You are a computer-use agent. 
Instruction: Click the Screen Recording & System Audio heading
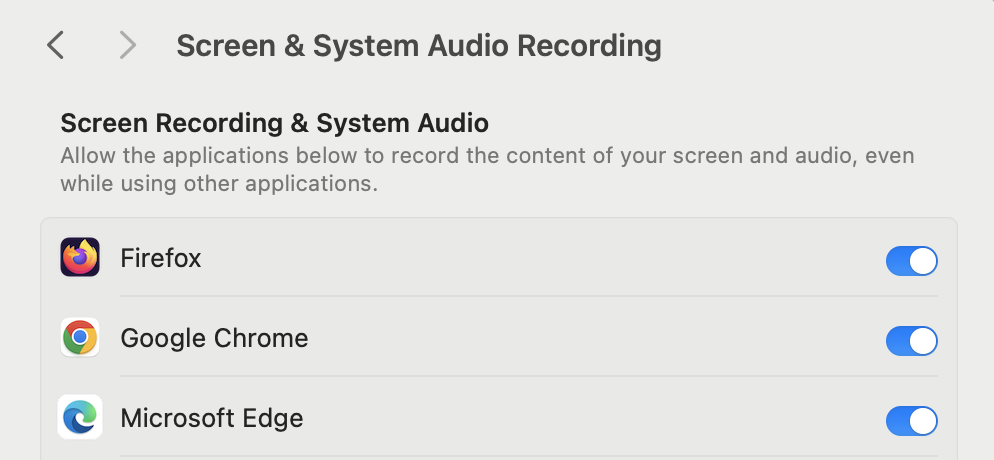pos(274,123)
